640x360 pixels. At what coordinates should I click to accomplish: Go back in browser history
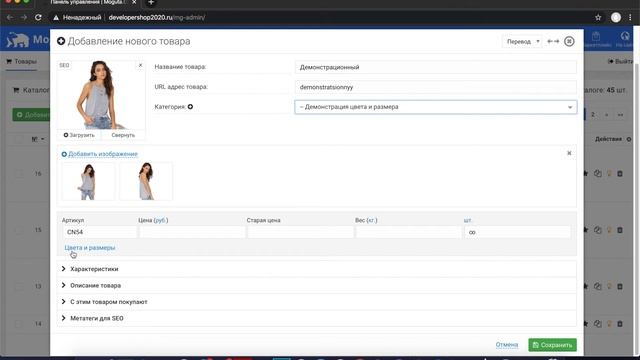click(x=10, y=18)
